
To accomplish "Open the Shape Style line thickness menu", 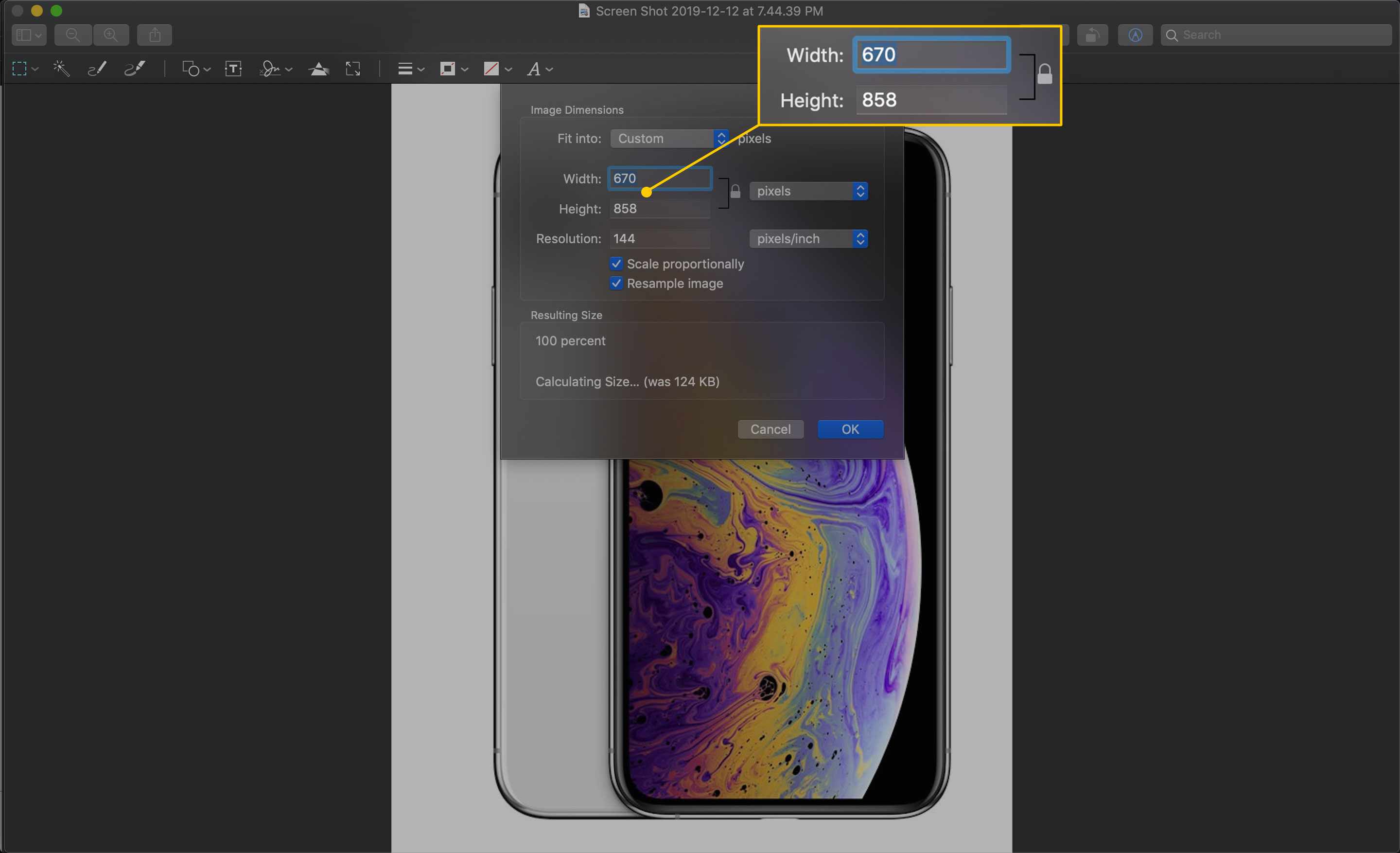I will (410, 70).
